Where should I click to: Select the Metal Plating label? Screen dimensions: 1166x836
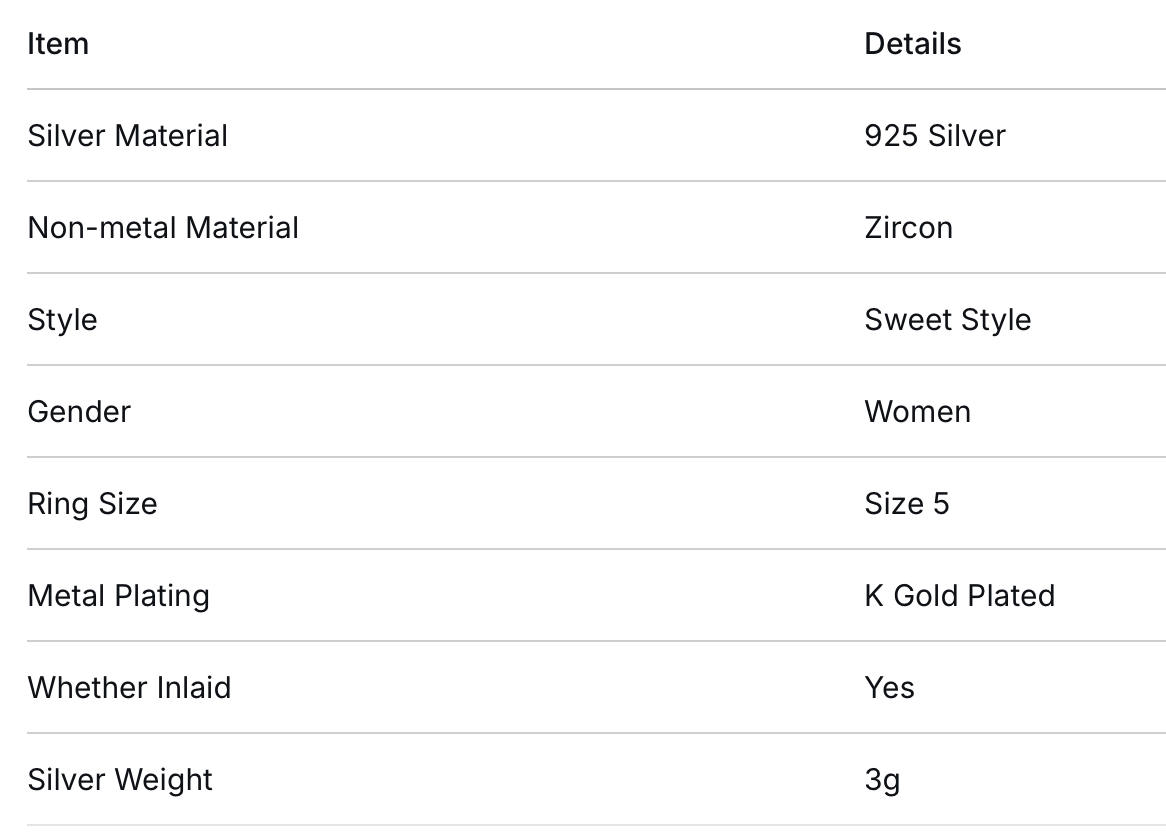click(x=118, y=597)
